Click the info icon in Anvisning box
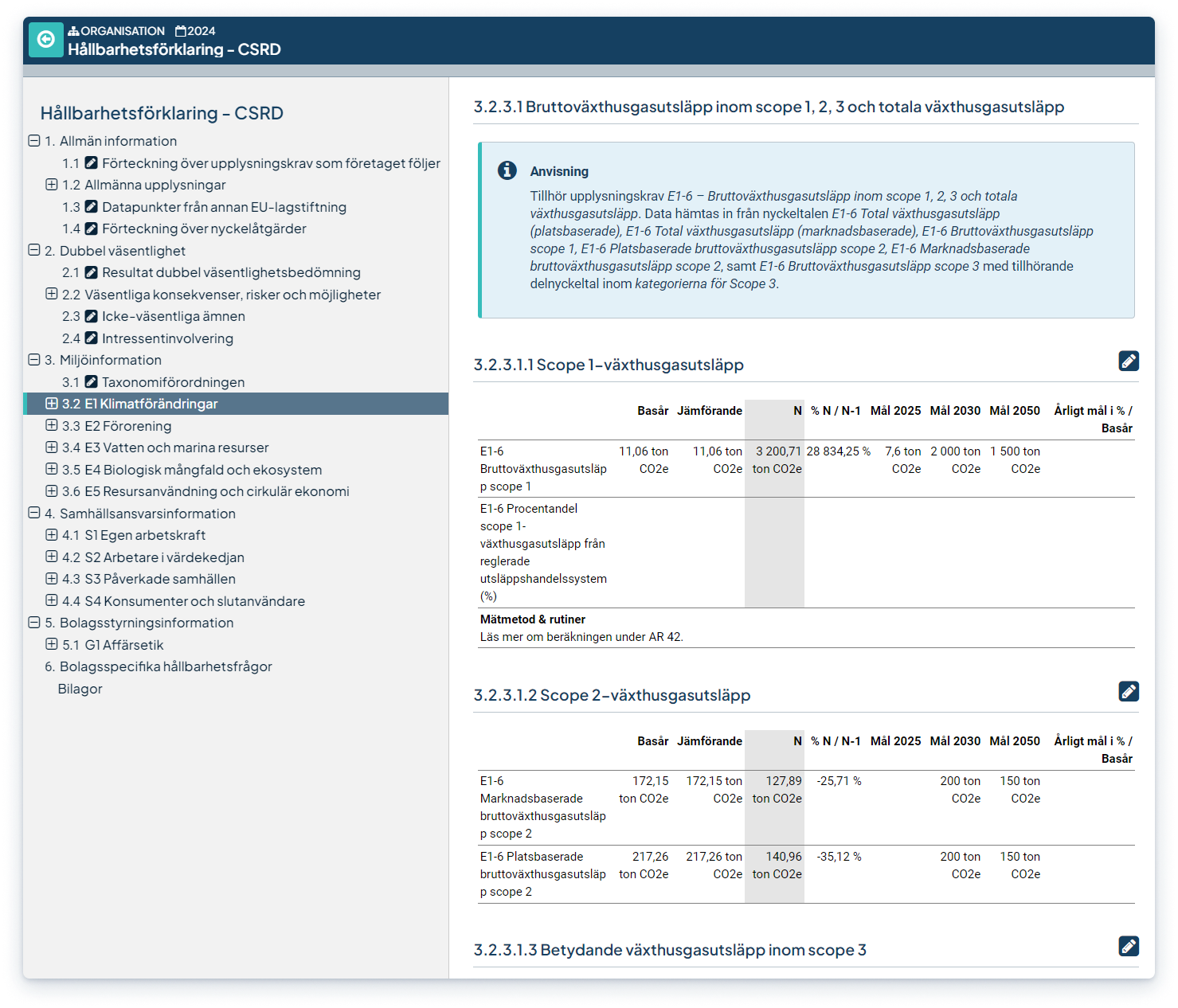 tap(507, 170)
